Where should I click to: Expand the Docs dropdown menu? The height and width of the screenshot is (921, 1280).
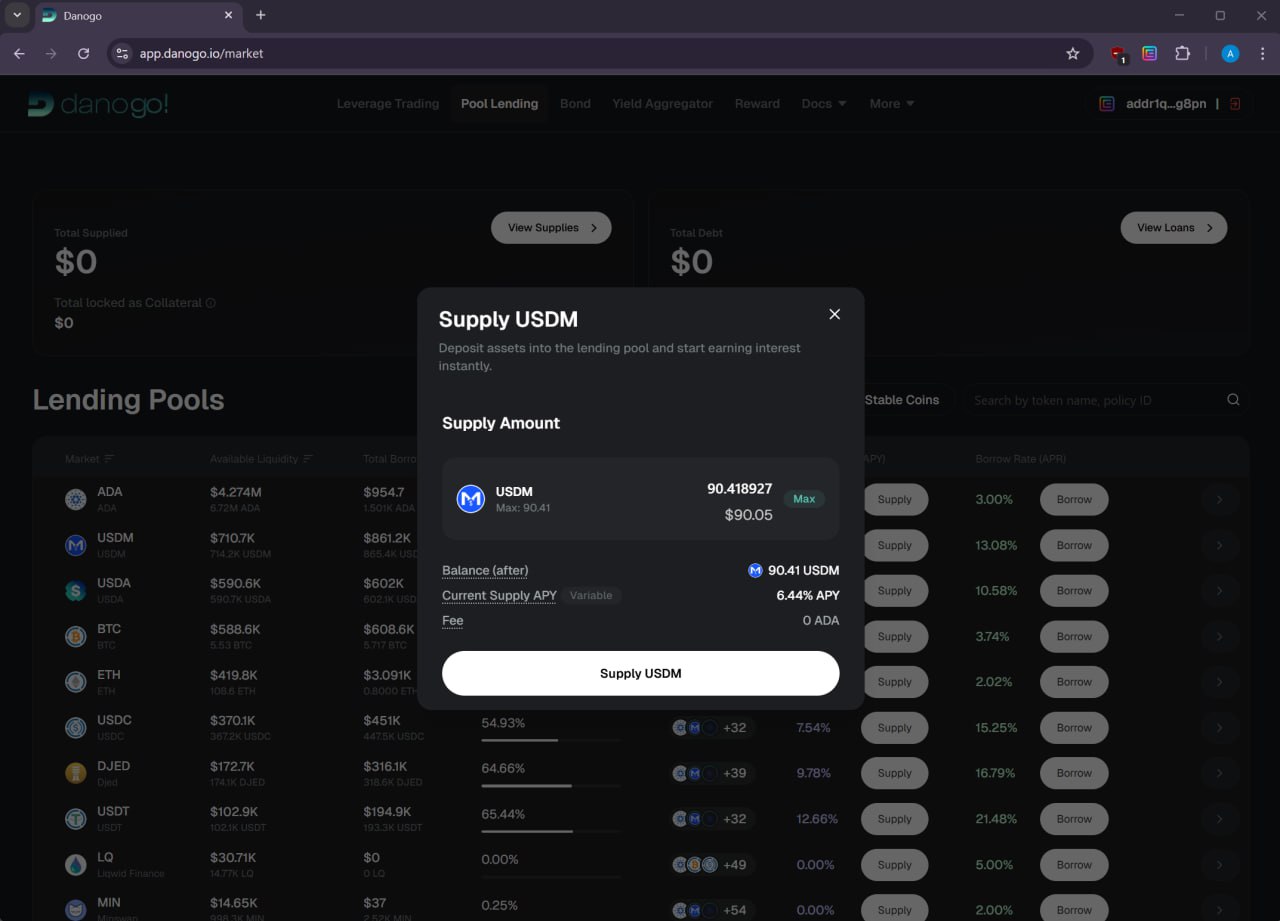(x=824, y=104)
